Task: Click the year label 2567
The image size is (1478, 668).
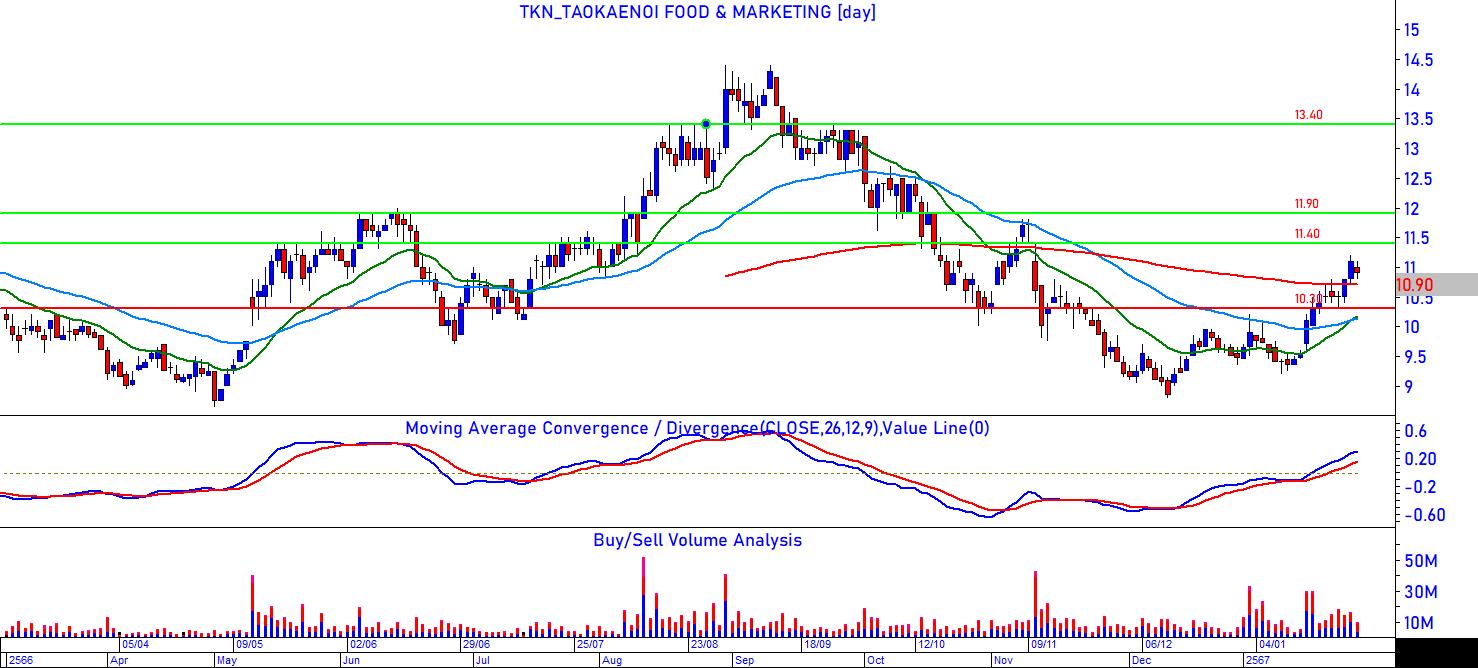Action: (1257, 660)
